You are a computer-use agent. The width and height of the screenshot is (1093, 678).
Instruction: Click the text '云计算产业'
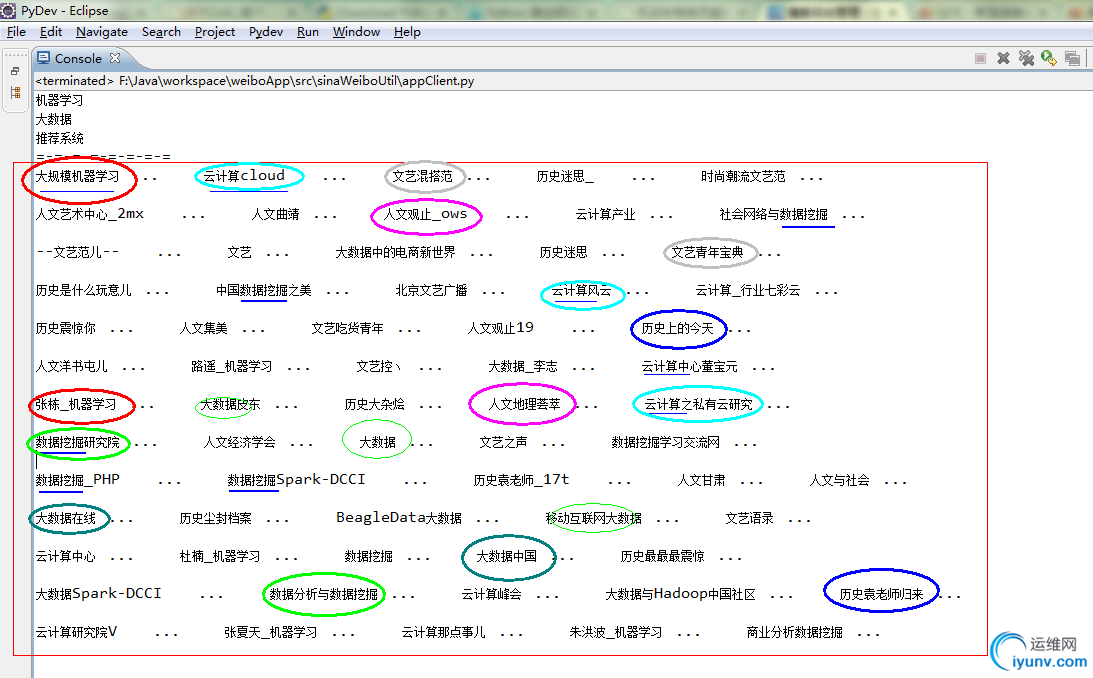coord(606,214)
